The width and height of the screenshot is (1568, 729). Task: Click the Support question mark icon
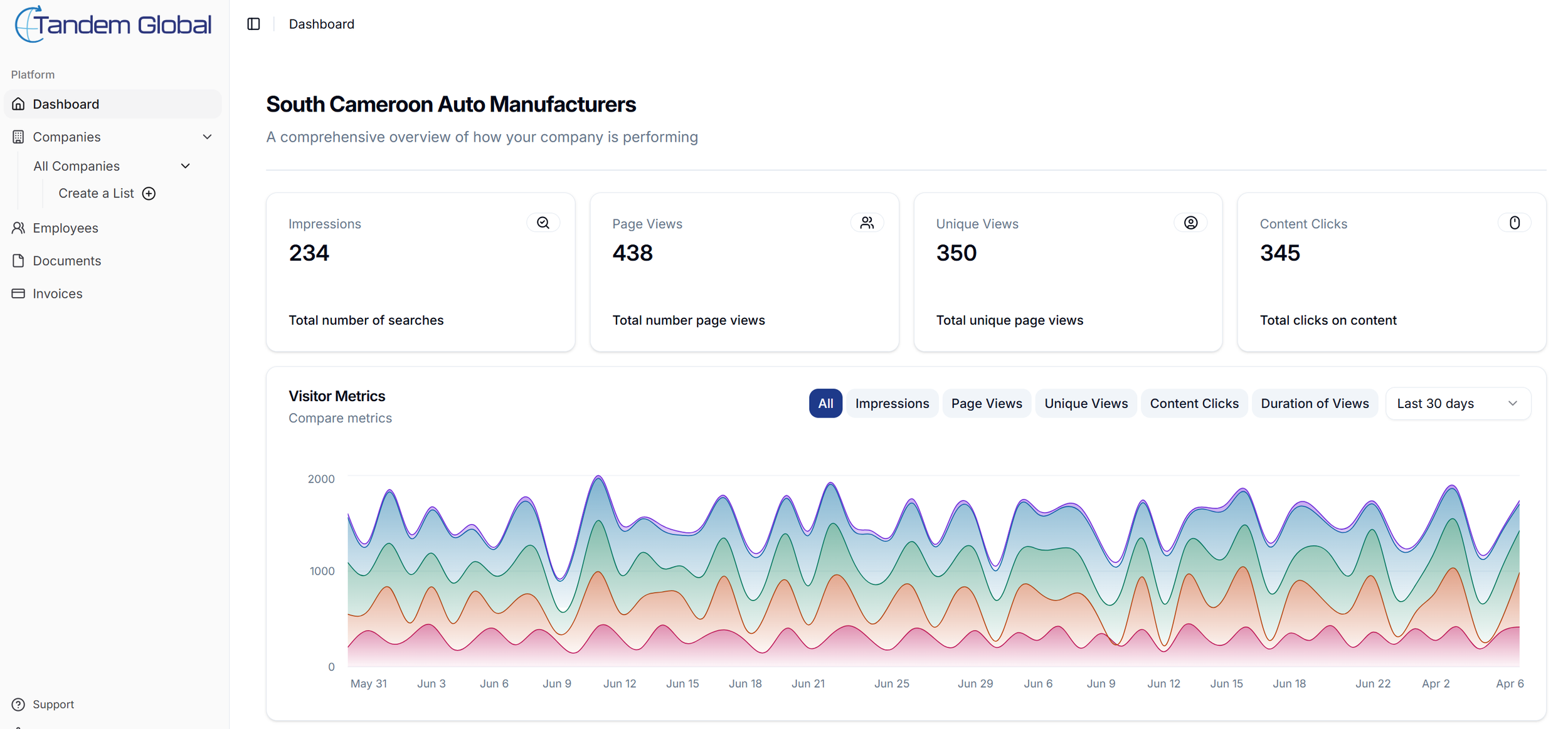click(18, 704)
